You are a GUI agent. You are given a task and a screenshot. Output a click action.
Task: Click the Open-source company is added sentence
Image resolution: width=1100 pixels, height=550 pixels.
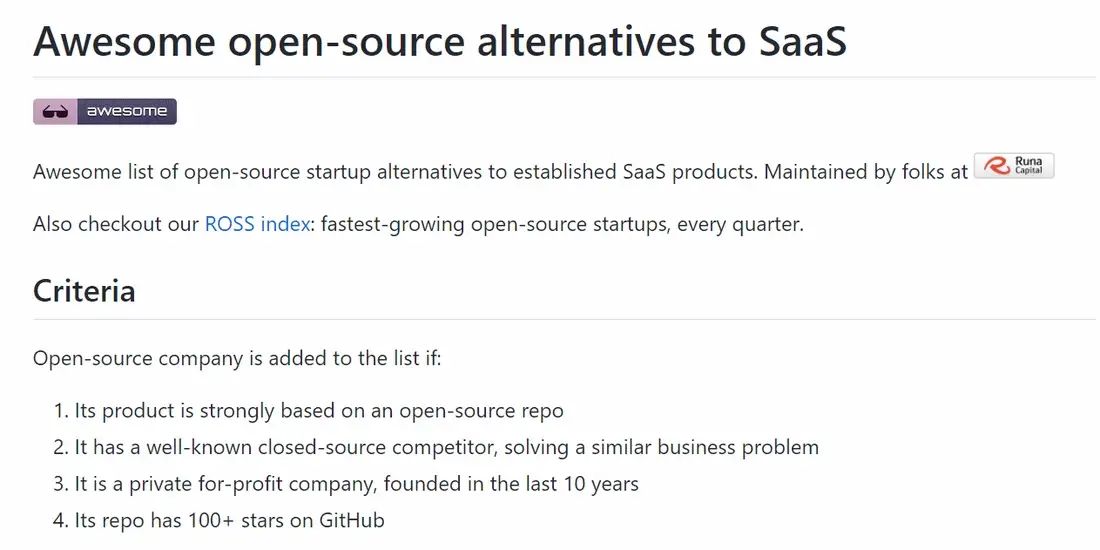tap(237, 358)
